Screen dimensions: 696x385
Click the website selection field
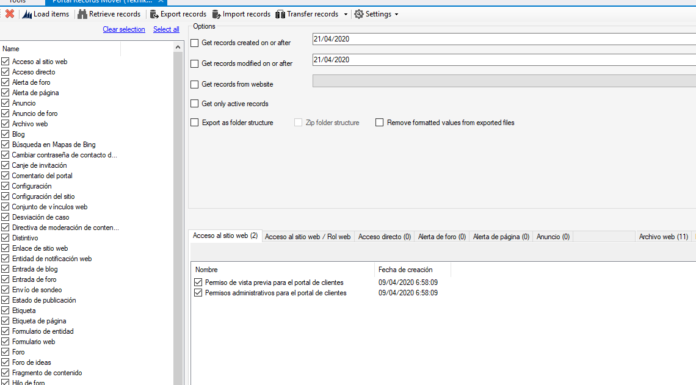(x=504, y=81)
